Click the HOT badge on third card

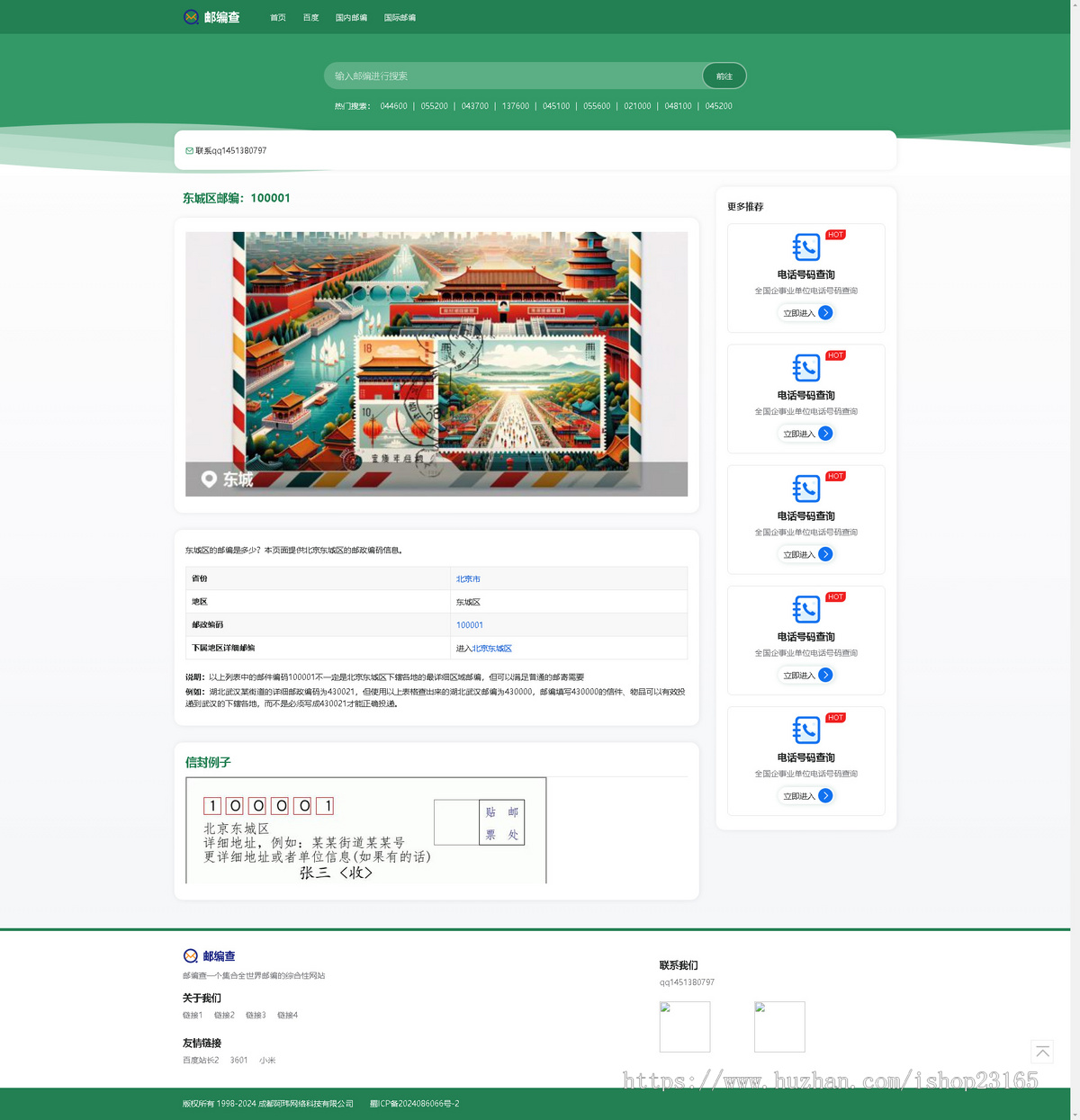click(835, 476)
